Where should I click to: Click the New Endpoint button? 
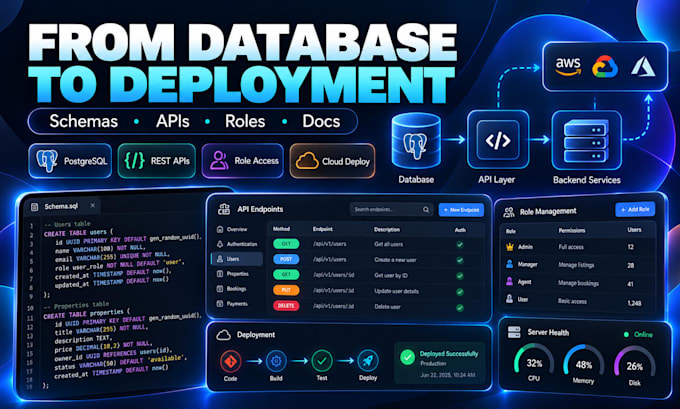click(x=461, y=210)
